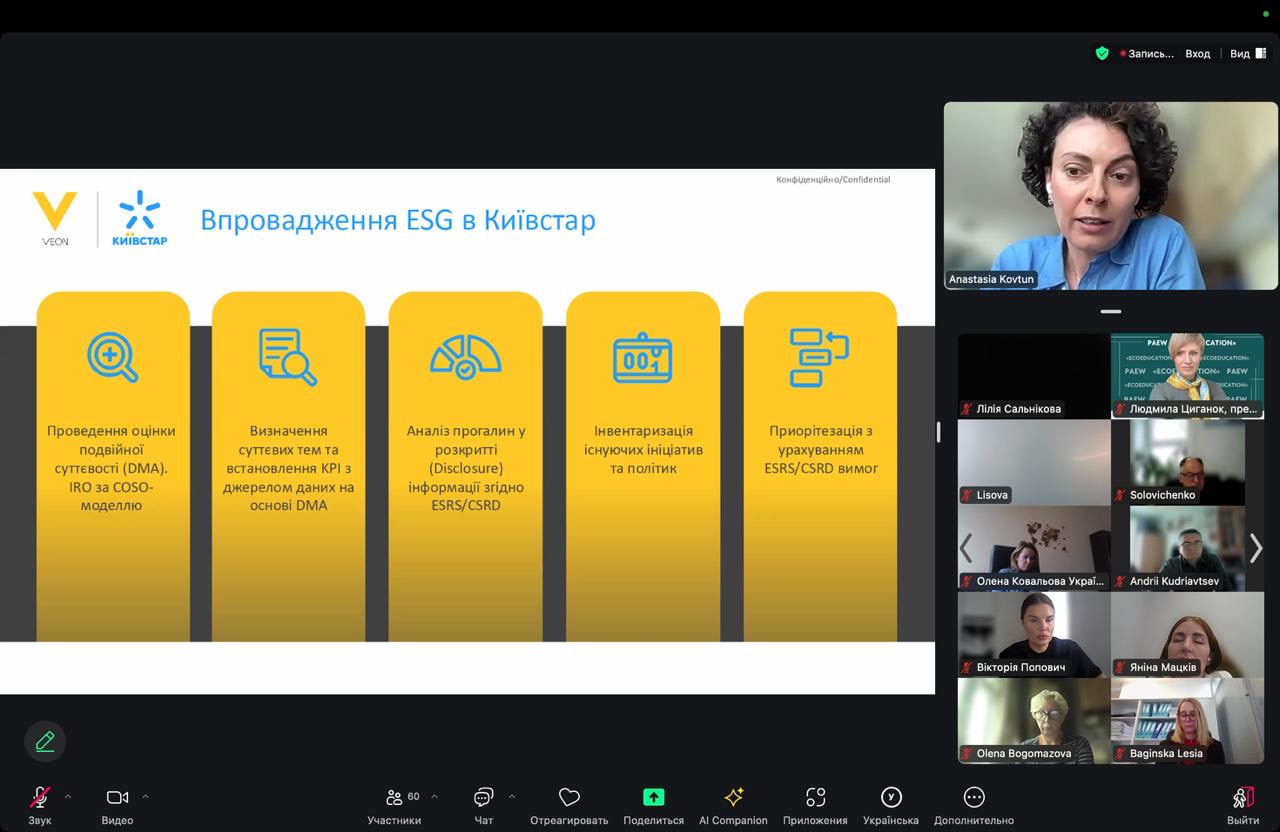Click the Вход sign-in menu item
This screenshot has height=832, width=1280.
(1197, 54)
